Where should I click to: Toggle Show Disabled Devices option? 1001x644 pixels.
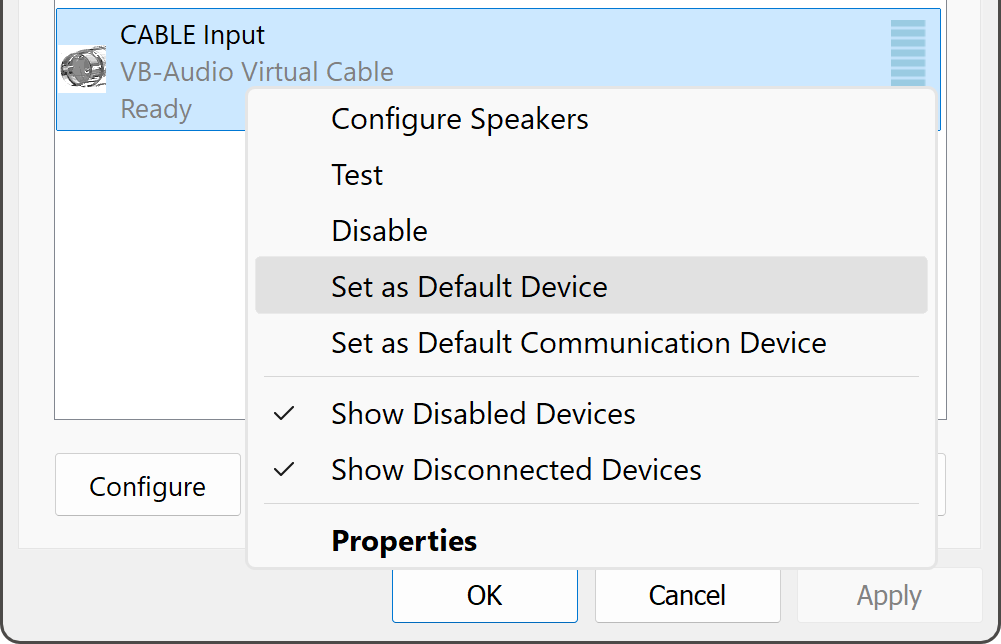coord(483,413)
